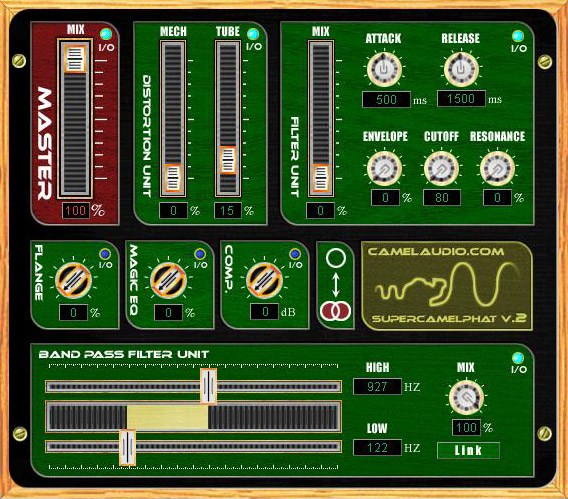
Task: Click the MECH 0 percent value field
Action: pos(174,211)
